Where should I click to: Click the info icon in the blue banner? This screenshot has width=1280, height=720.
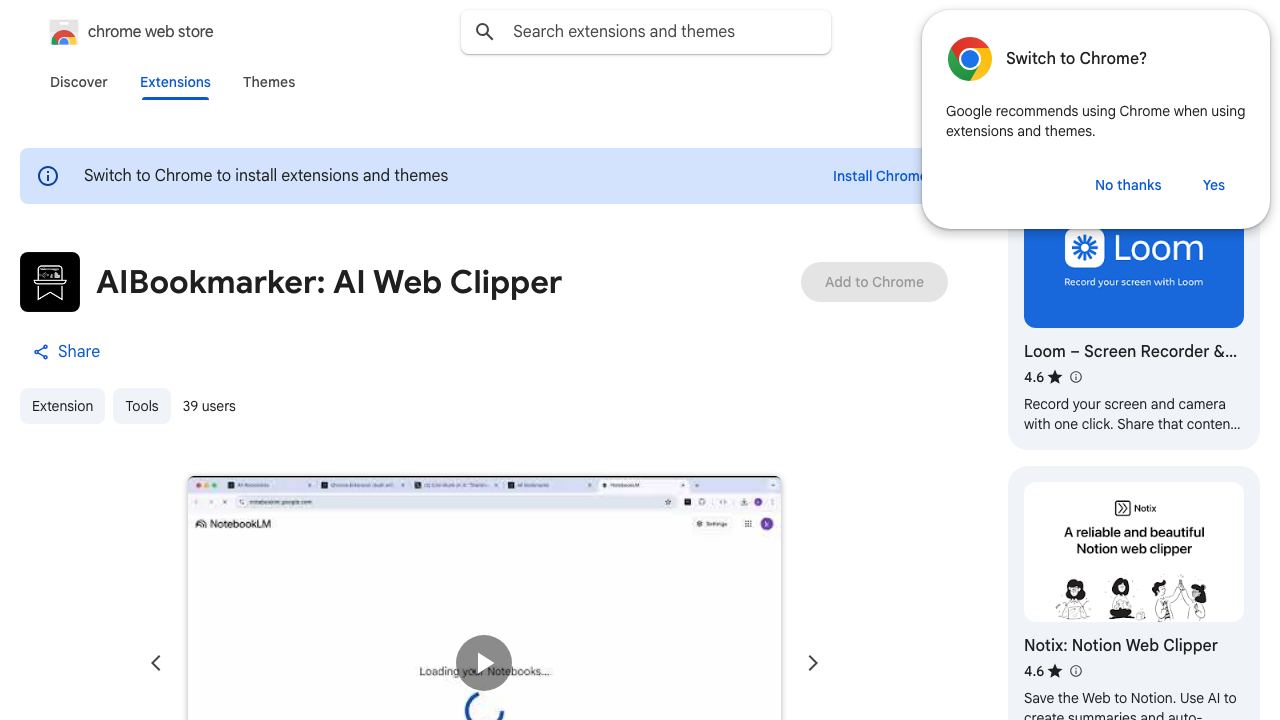click(48, 176)
